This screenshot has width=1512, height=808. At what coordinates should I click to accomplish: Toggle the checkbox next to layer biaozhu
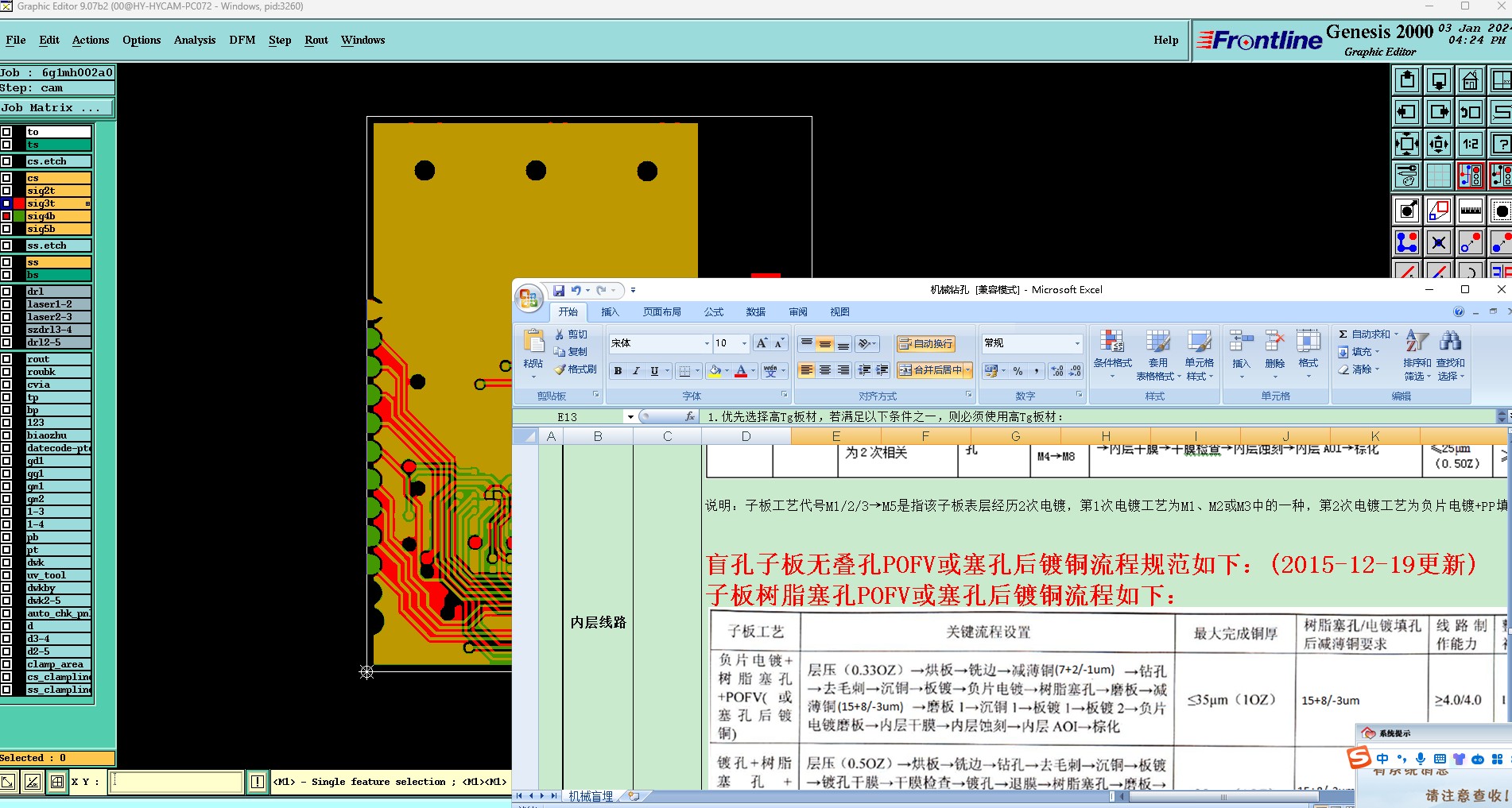point(6,435)
